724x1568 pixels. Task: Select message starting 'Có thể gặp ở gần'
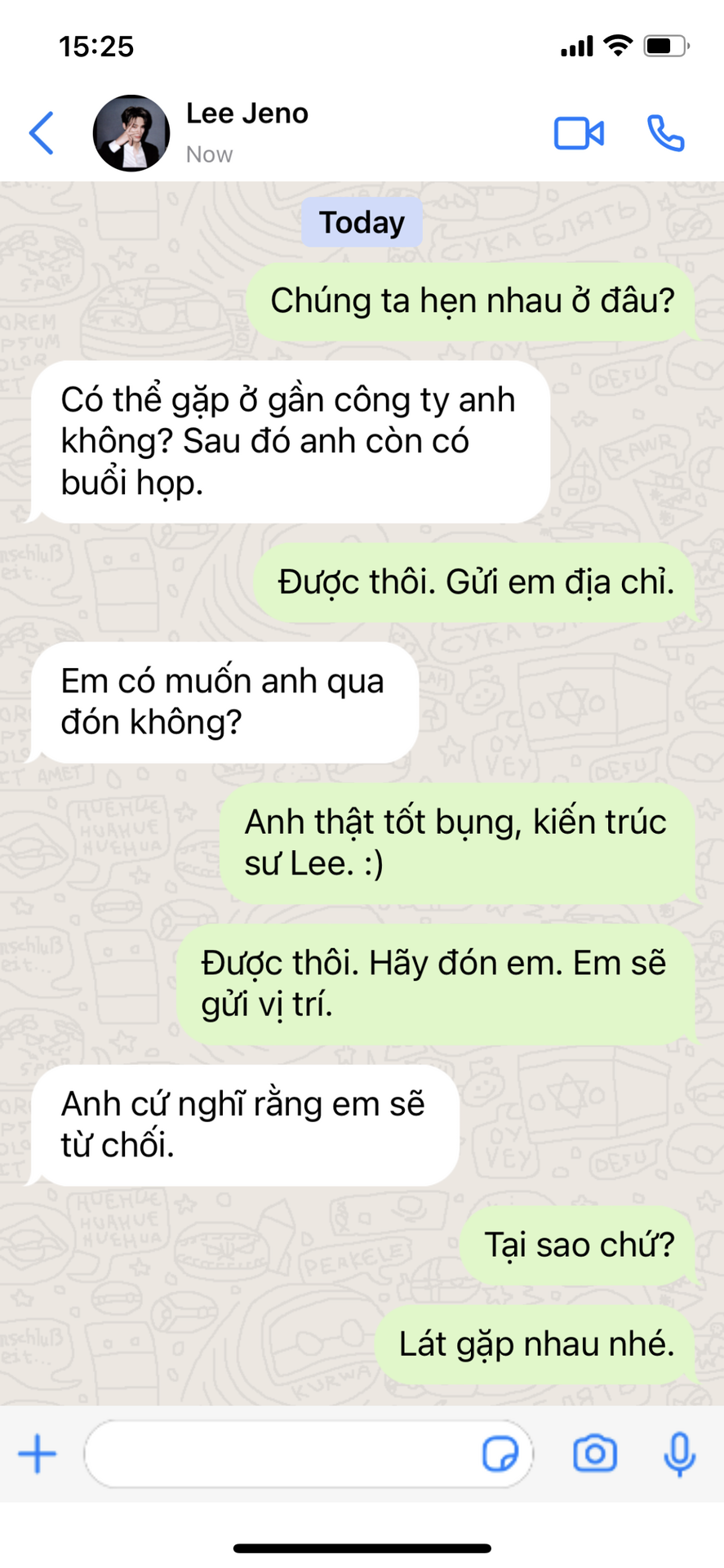[x=288, y=442]
